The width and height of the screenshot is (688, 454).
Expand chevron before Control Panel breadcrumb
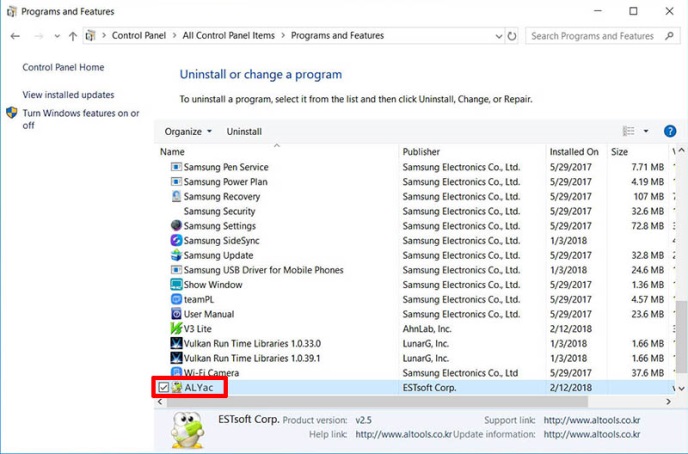[104, 36]
